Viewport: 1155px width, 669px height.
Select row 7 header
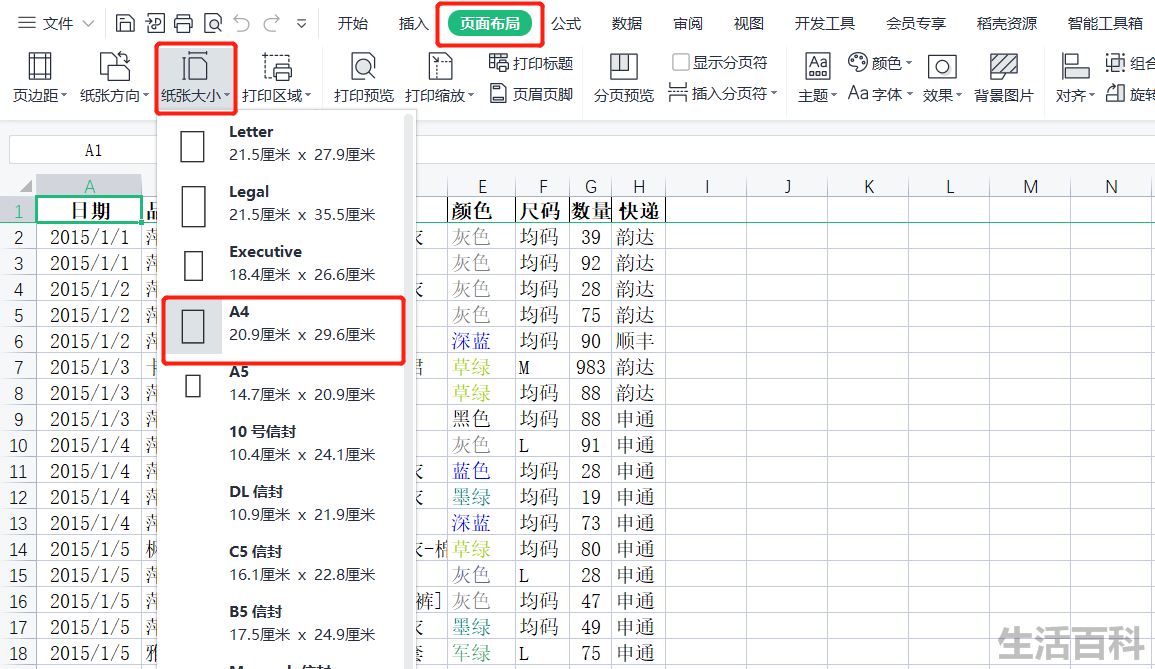click(x=18, y=367)
